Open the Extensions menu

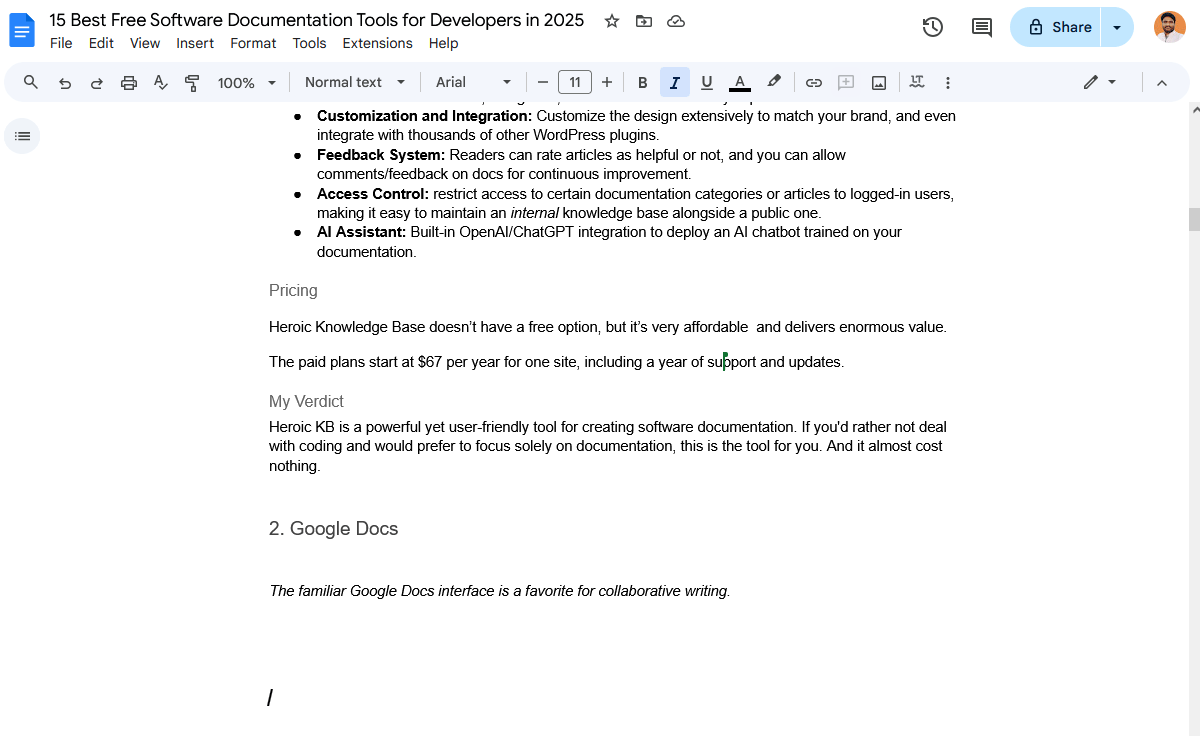pyautogui.click(x=377, y=43)
